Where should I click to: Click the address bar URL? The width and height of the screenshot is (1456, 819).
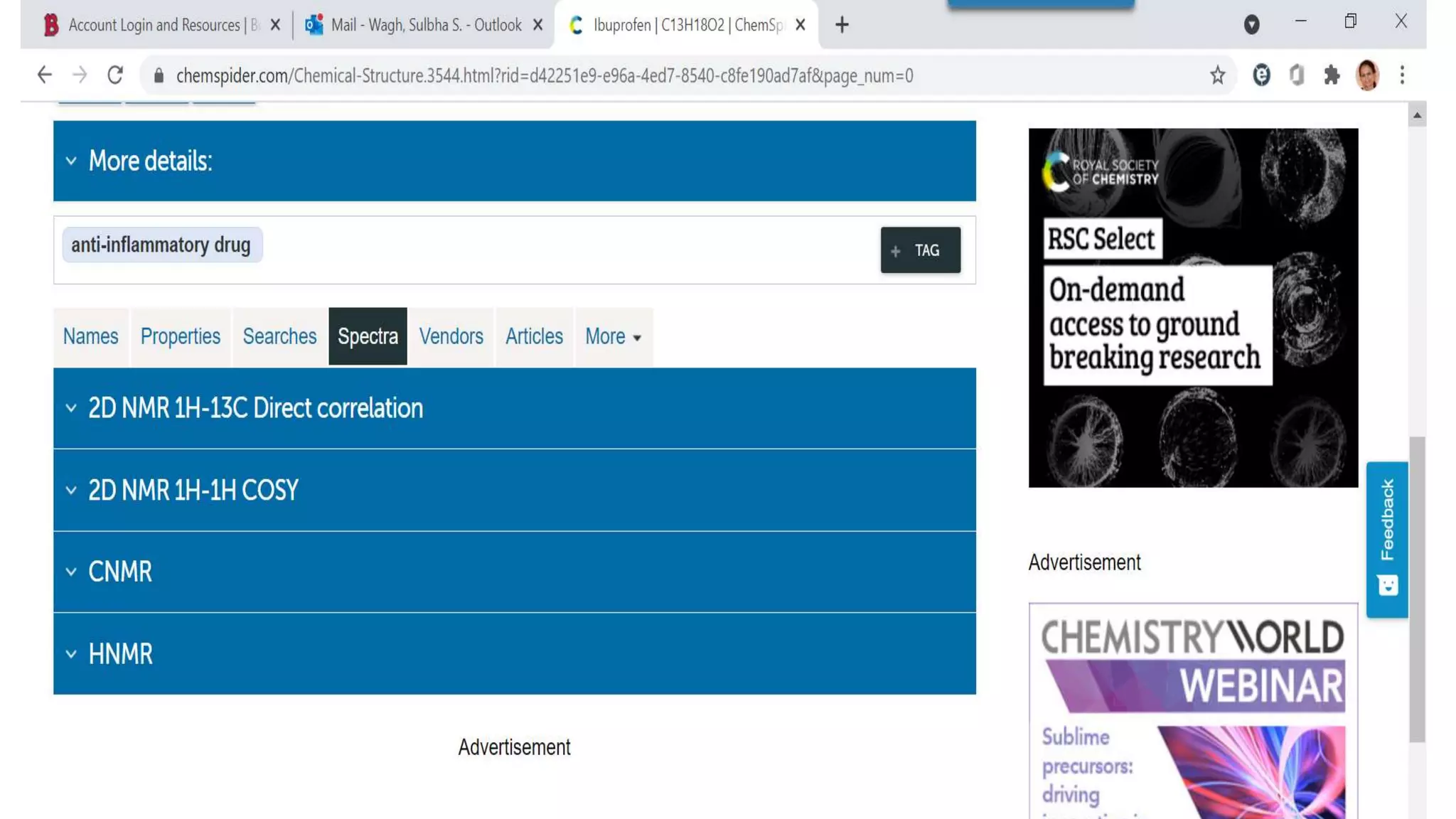pos(544,75)
